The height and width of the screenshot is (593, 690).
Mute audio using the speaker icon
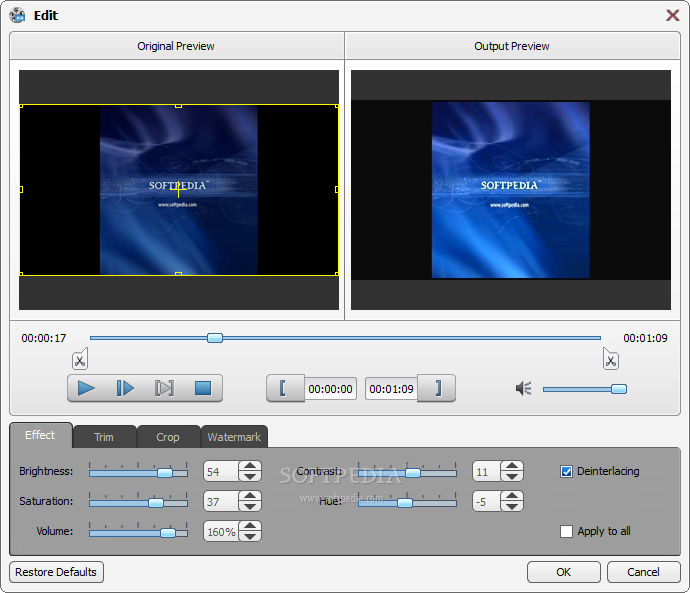point(524,388)
